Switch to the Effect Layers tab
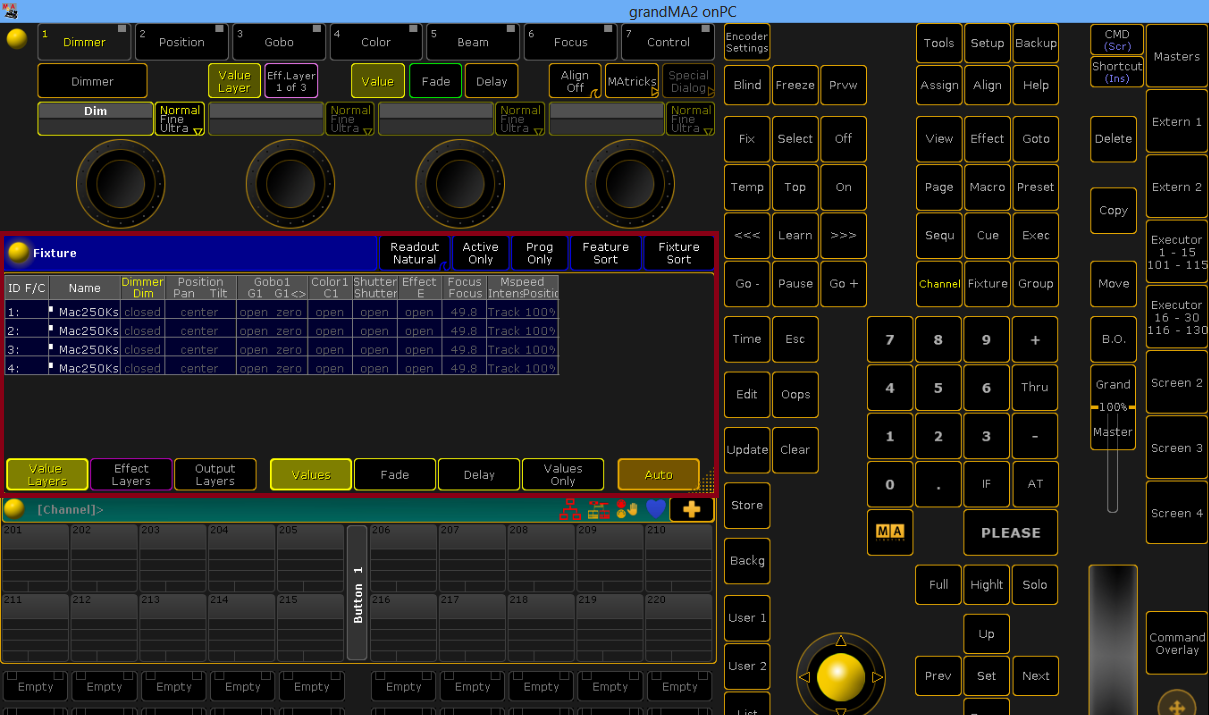1209x715 pixels. 131,475
